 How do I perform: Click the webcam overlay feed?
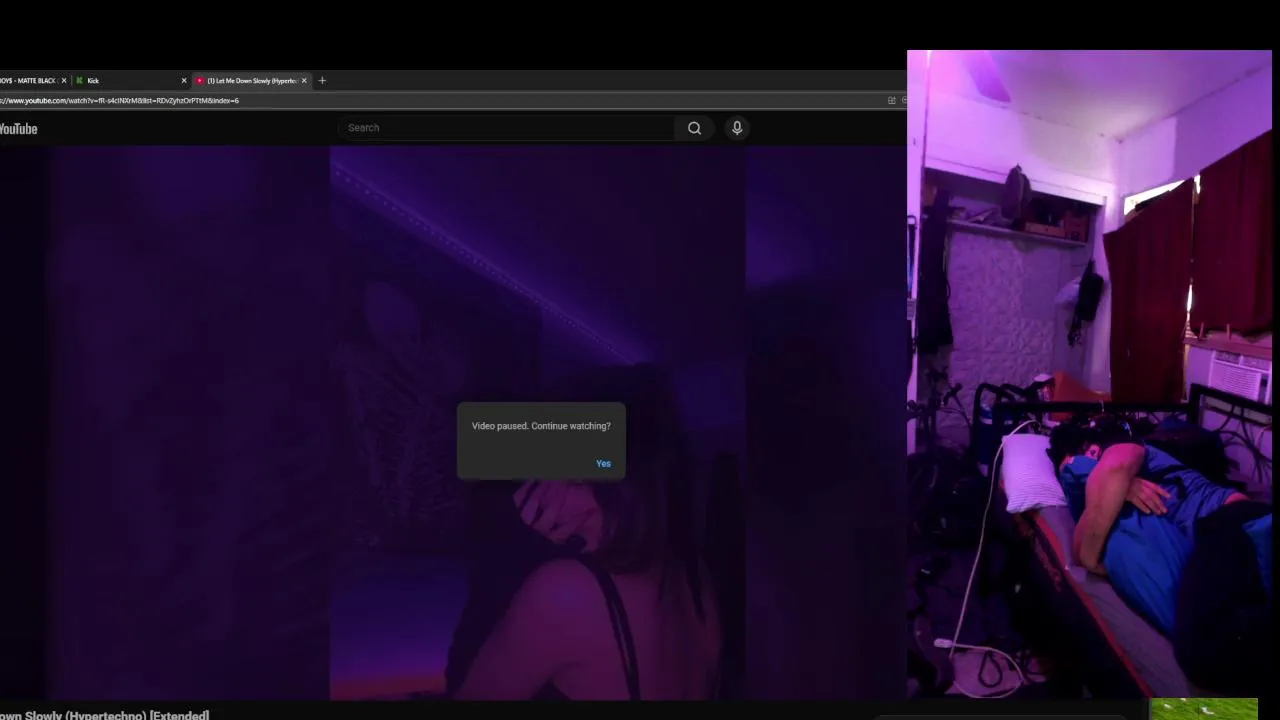pyautogui.click(x=1089, y=374)
